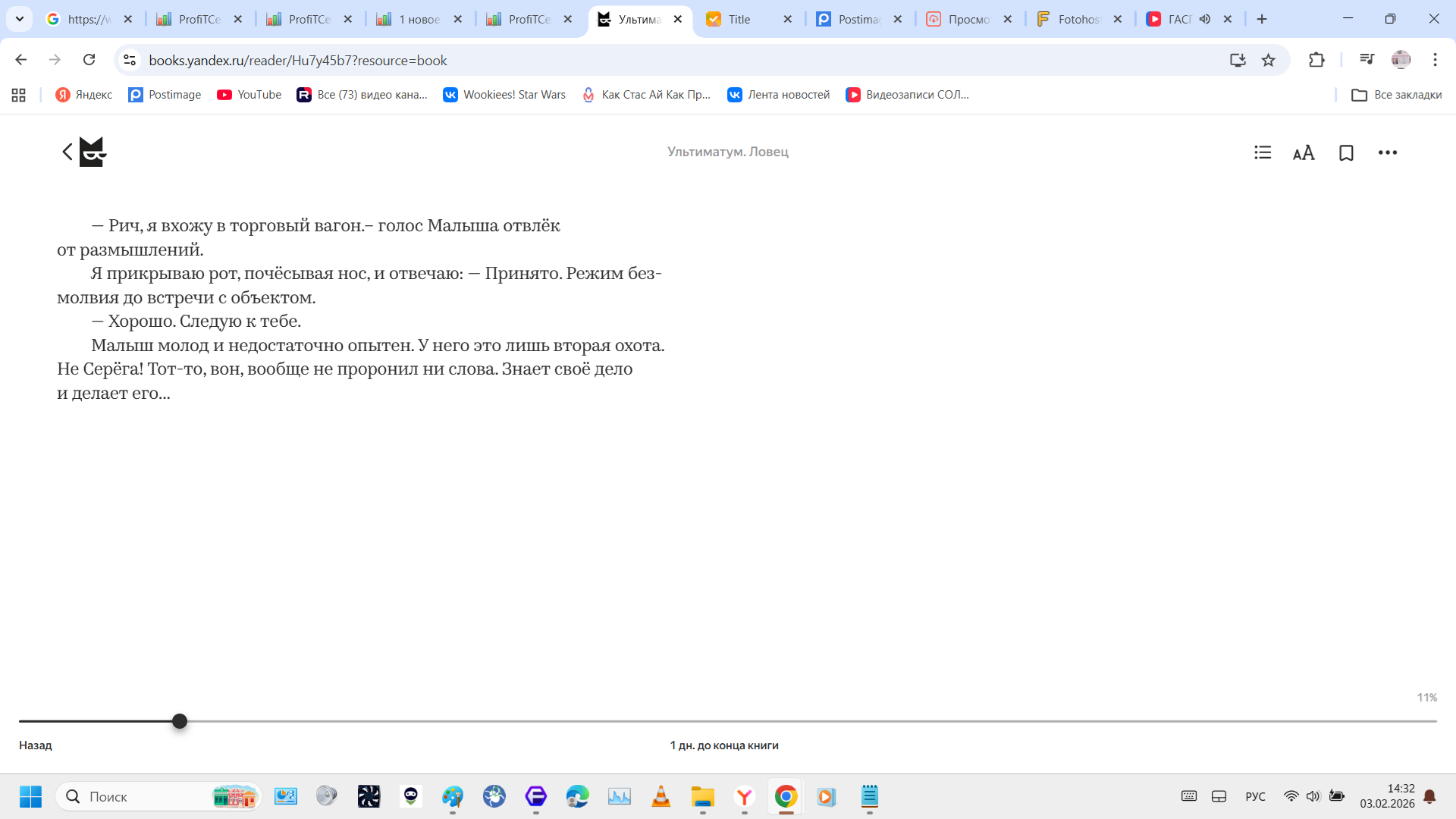Open the reader's three-dot options menu
Screen dimensions: 1456x819
click(1387, 152)
